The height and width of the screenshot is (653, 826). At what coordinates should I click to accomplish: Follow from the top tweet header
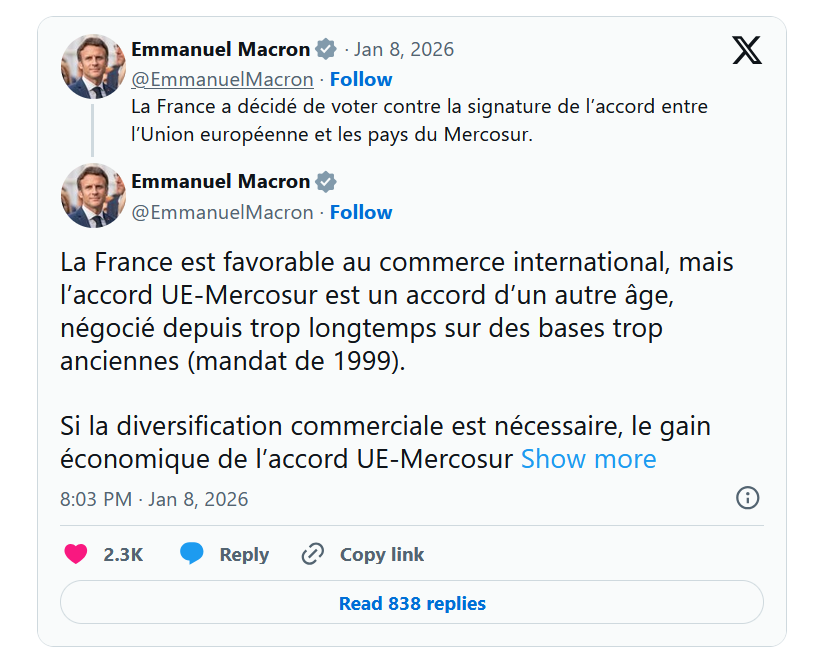click(x=361, y=79)
